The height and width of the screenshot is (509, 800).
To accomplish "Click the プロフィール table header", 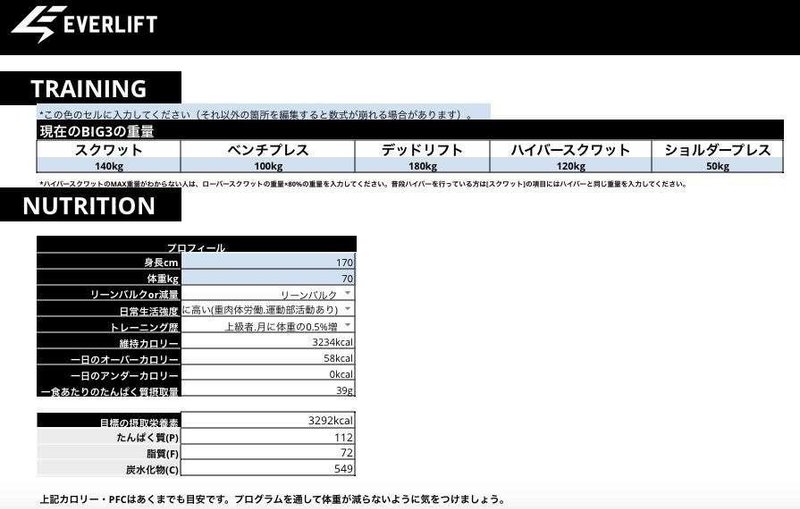I will 196,245.
